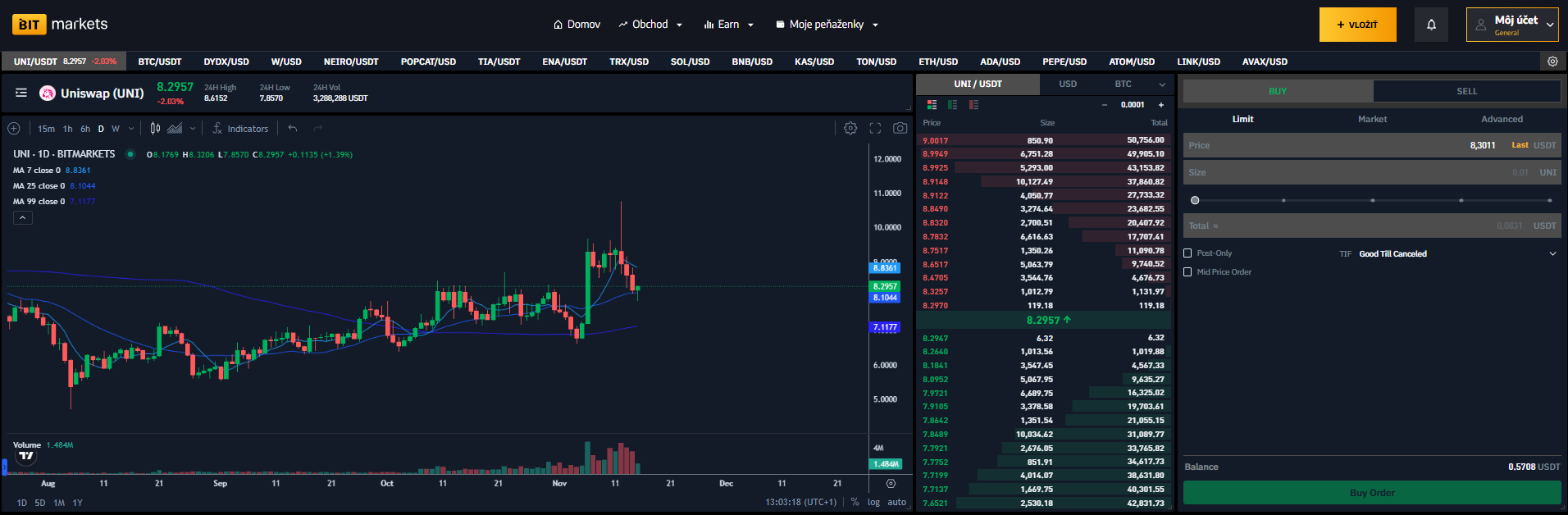1568x515 pixels.
Task: Show only buy orders in order book
Action: [x=952, y=105]
